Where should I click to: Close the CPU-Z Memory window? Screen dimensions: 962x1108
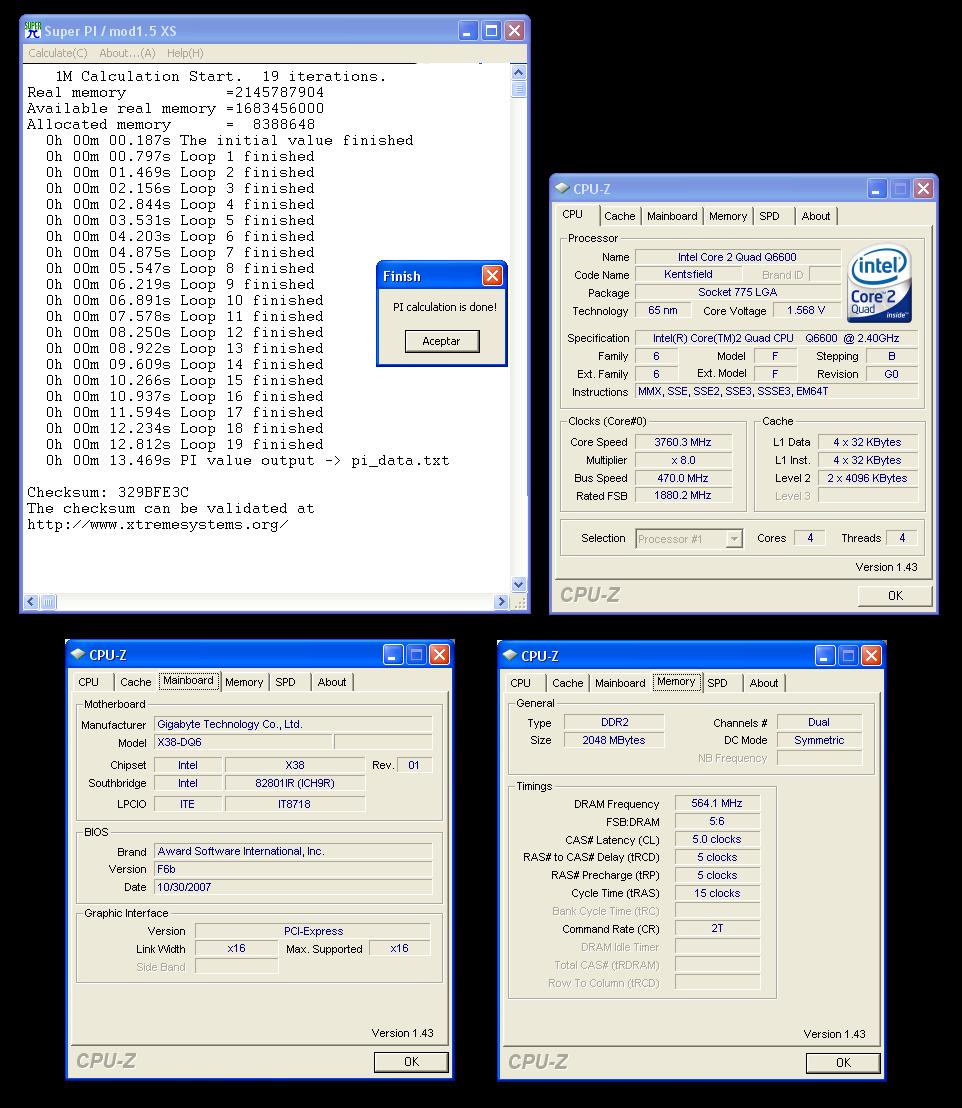point(872,656)
